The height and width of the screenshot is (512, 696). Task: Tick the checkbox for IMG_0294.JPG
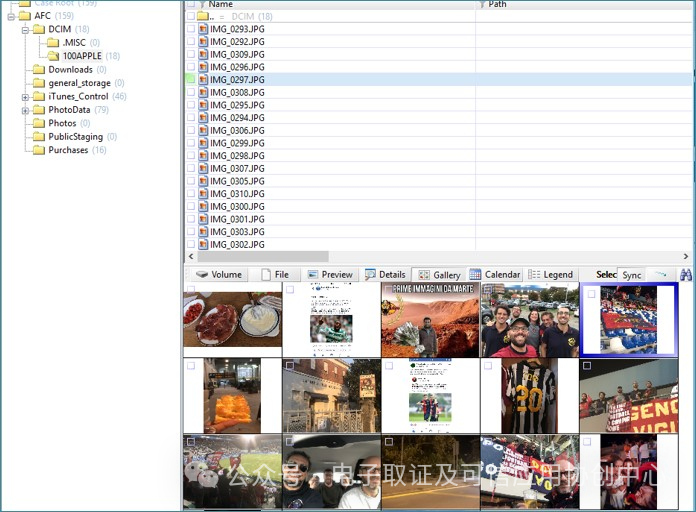(x=191, y=118)
